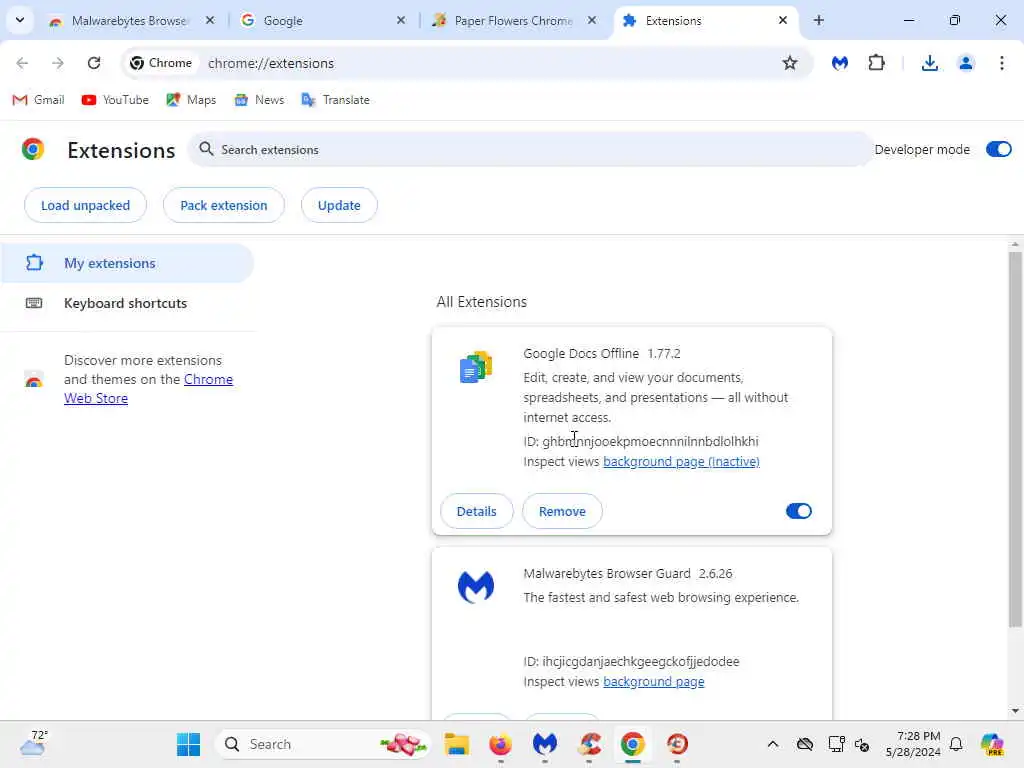Screen dimensions: 1024x768
Task: Open the tab search dropdown arrow
Action: pyautogui.click(x=20, y=20)
